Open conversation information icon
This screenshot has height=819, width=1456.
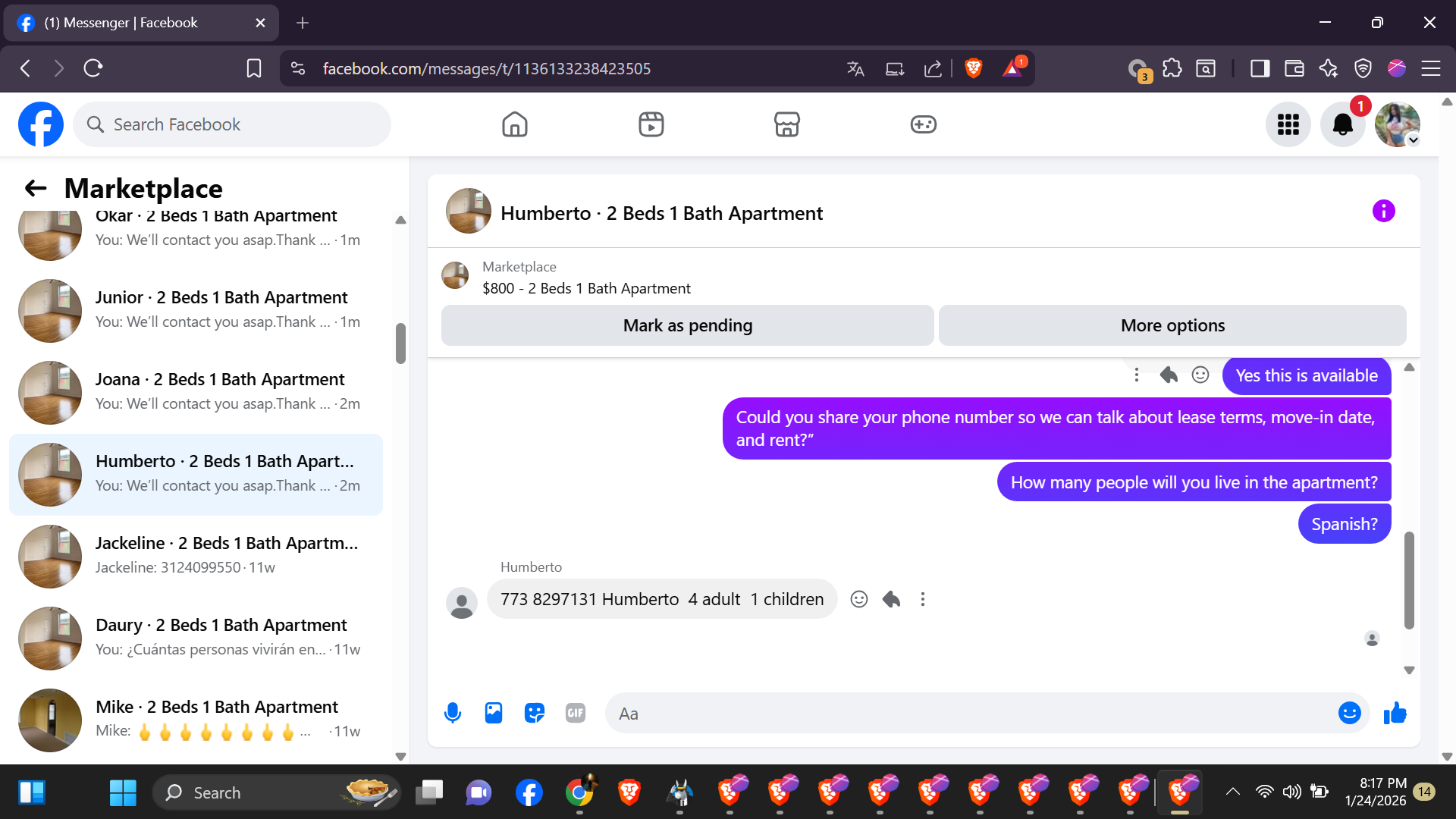tap(1383, 211)
